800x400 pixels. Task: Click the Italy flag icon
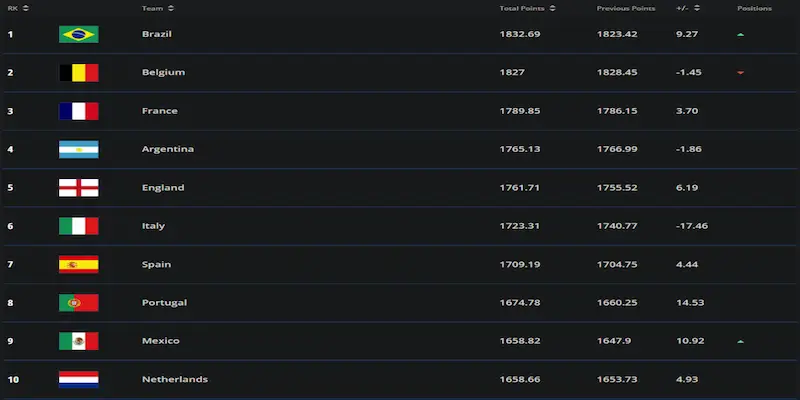(x=78, y=226)
